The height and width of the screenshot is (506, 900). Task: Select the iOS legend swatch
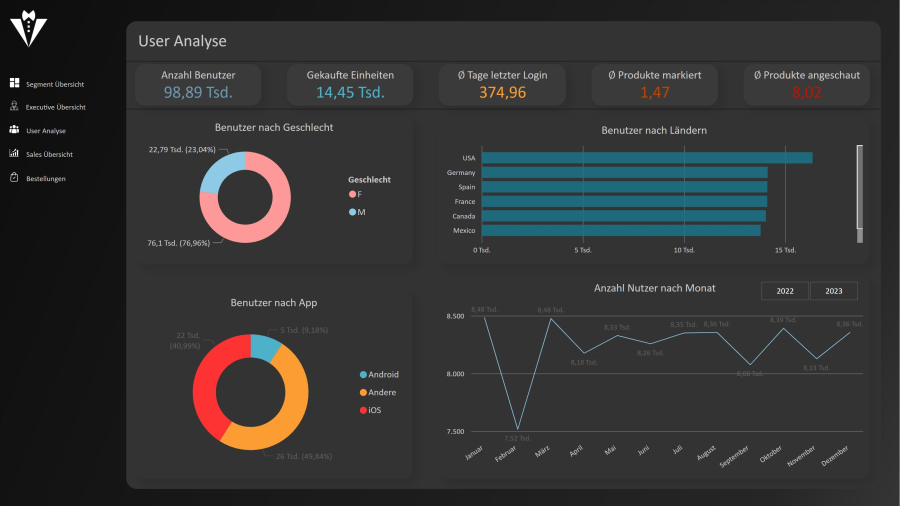pos(363,410)
